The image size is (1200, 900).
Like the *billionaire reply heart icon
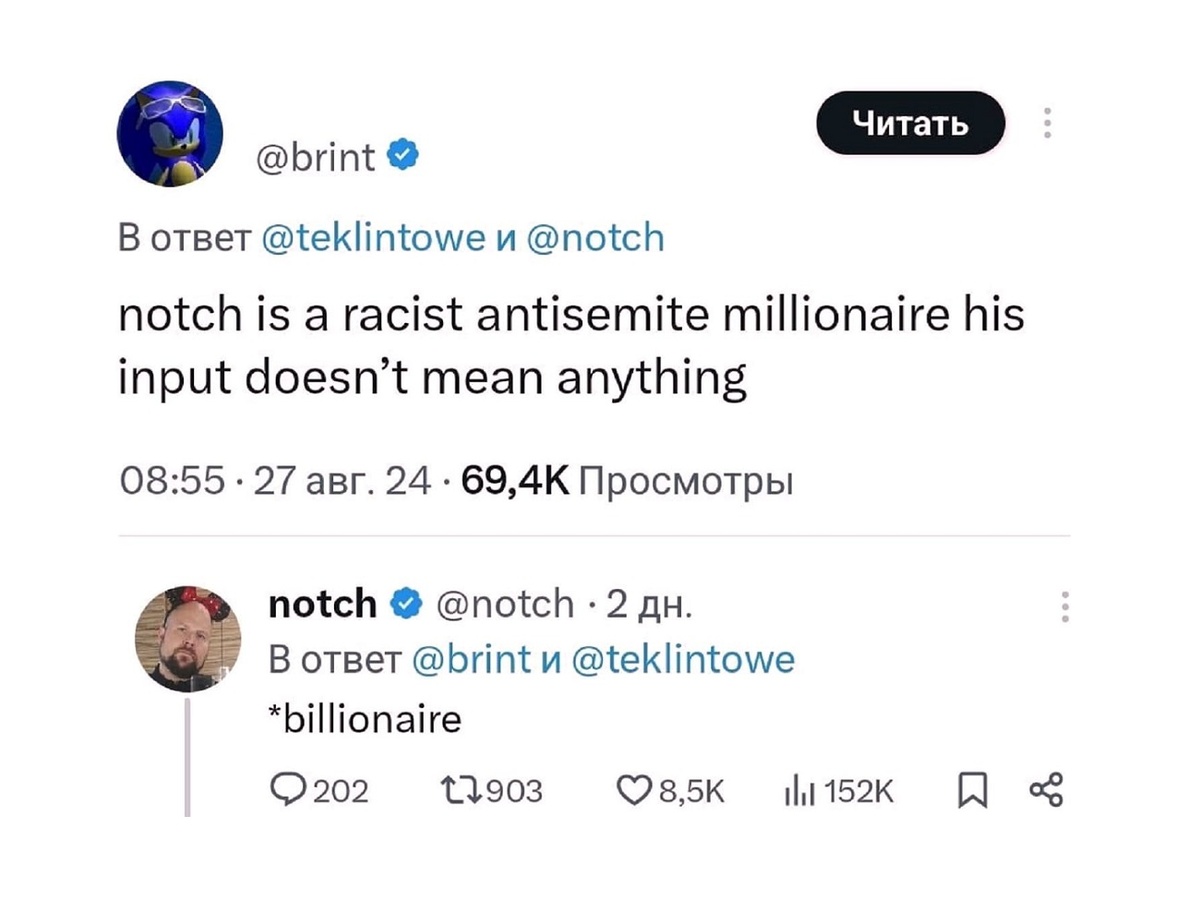point(631,792)
